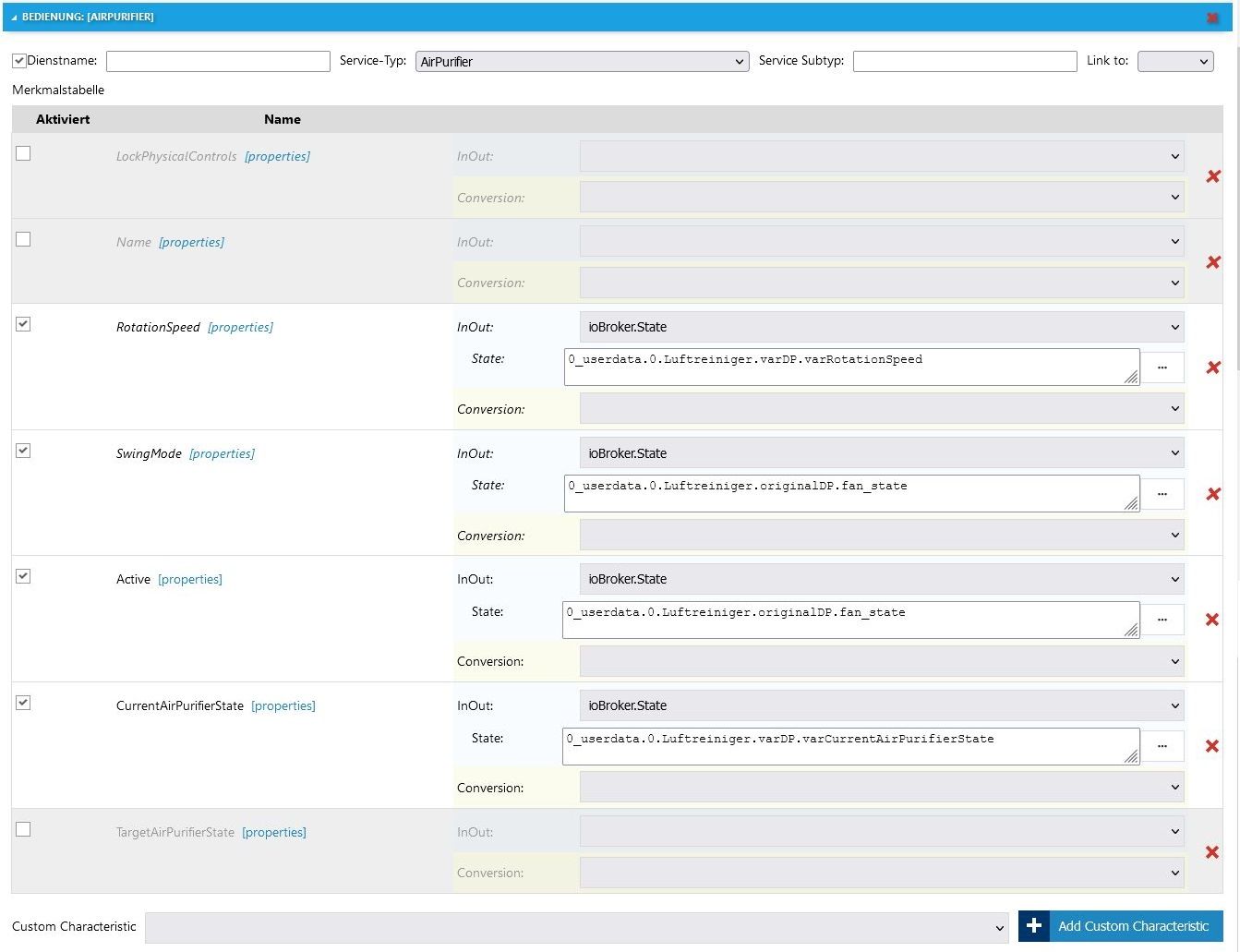Open Active properties link
This screenshot has width=1240, height=952.
(190, 579)
